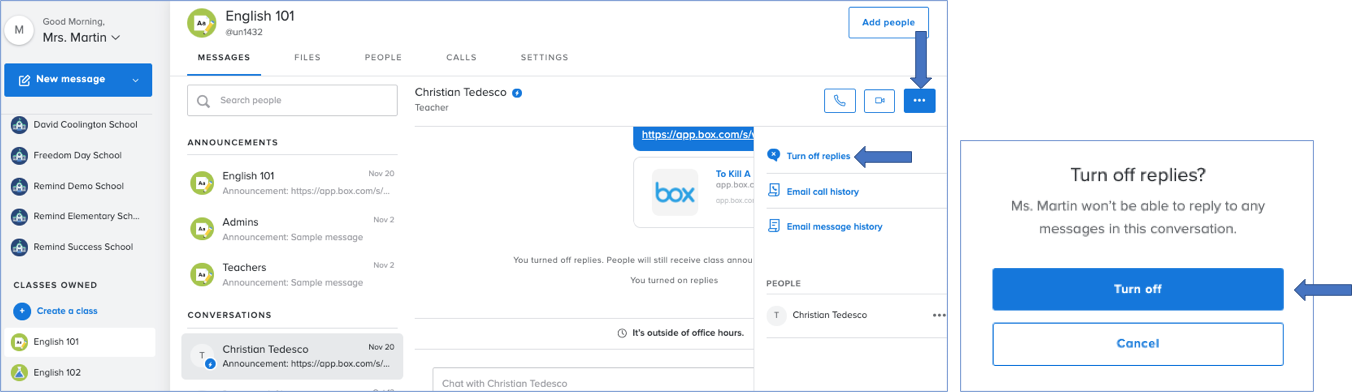Viewport: 1352px width, 392px height.
Task: Select English 101 in Classes Owned
Action: [79, 342]
